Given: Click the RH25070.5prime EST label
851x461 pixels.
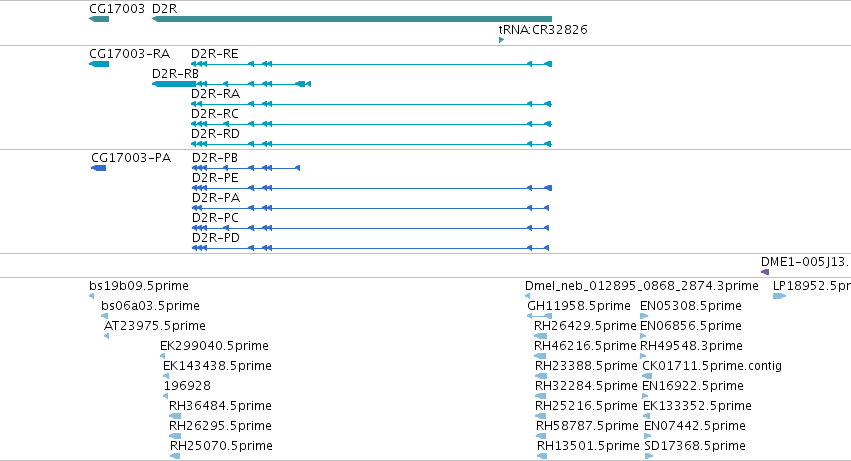Looking at the screenshot, I should tap(221, 446).
